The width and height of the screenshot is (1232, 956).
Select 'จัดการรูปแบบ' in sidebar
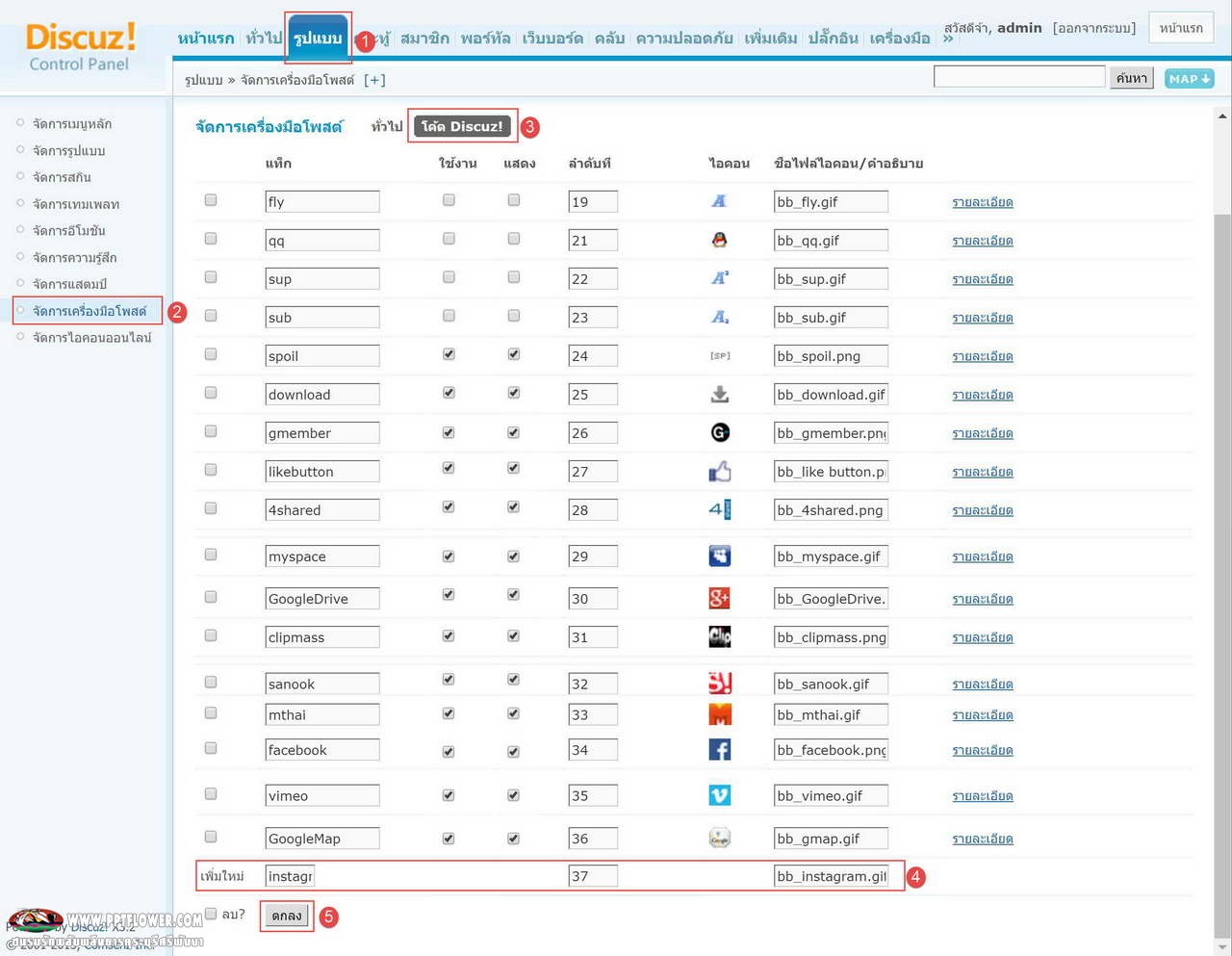click(x=68, y=150)
